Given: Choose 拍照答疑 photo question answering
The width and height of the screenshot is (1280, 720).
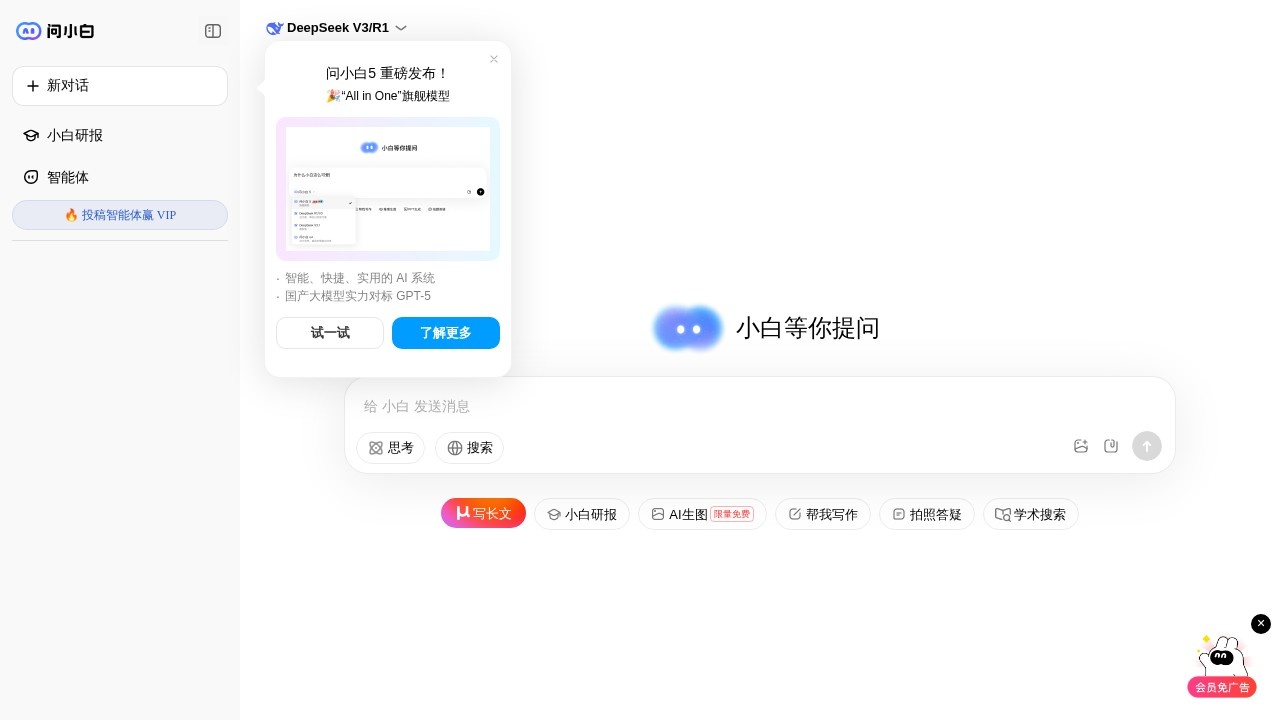Looking at the screenshot, I should [927, 514].
